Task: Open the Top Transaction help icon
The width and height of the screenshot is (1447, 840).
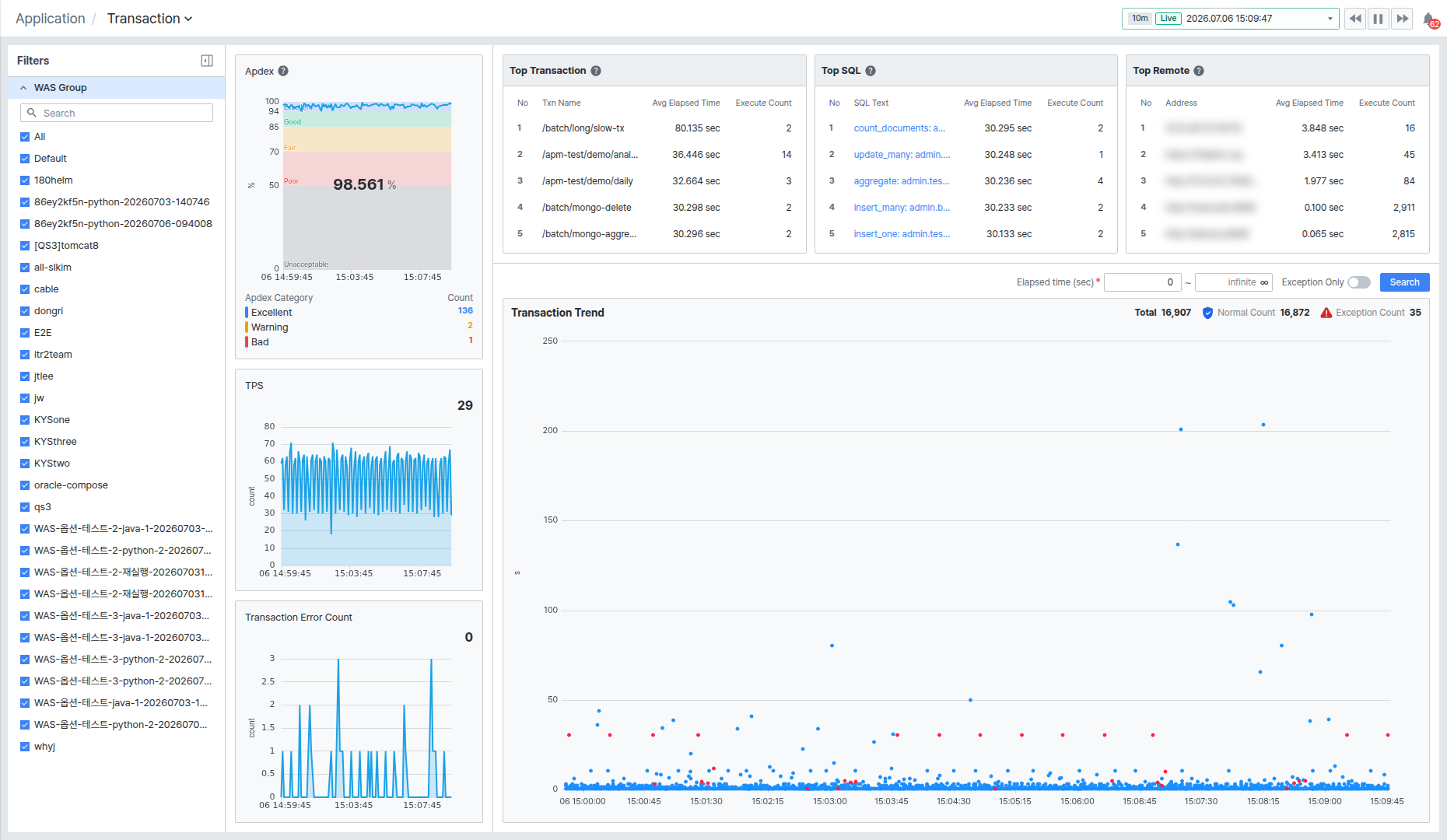Action: coord(596,71)
